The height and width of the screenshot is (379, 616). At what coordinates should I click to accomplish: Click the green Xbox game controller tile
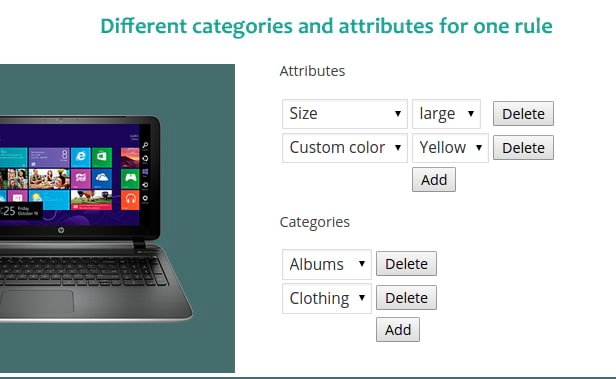(x=130, y=179)
